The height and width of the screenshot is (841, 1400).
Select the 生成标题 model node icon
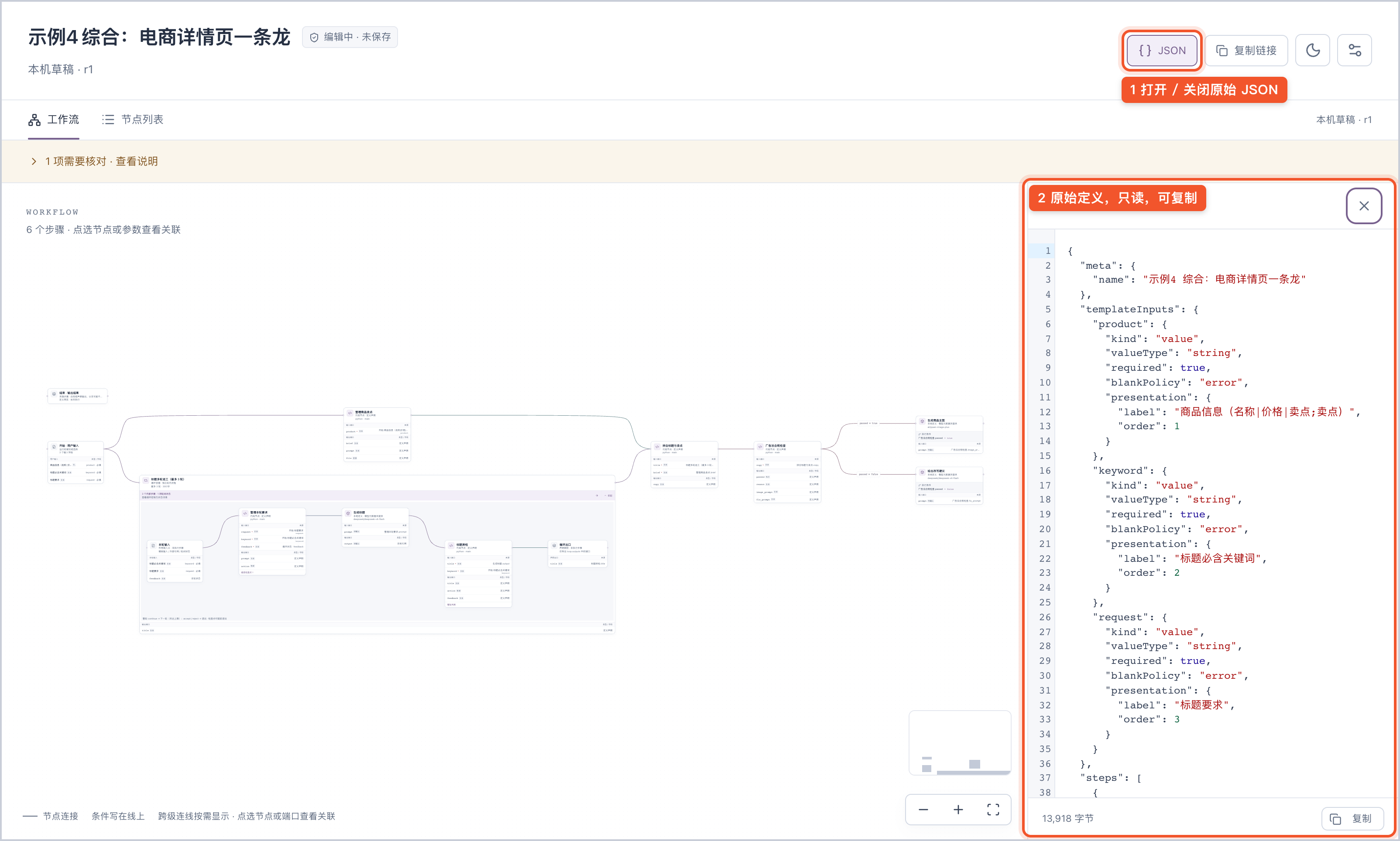pos(348,513)
